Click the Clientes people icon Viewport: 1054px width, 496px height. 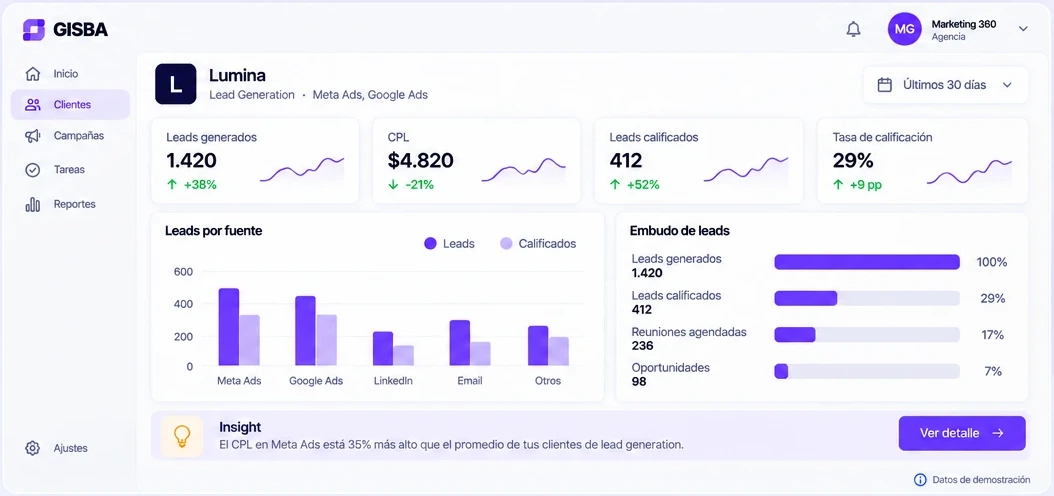[32, 105]
